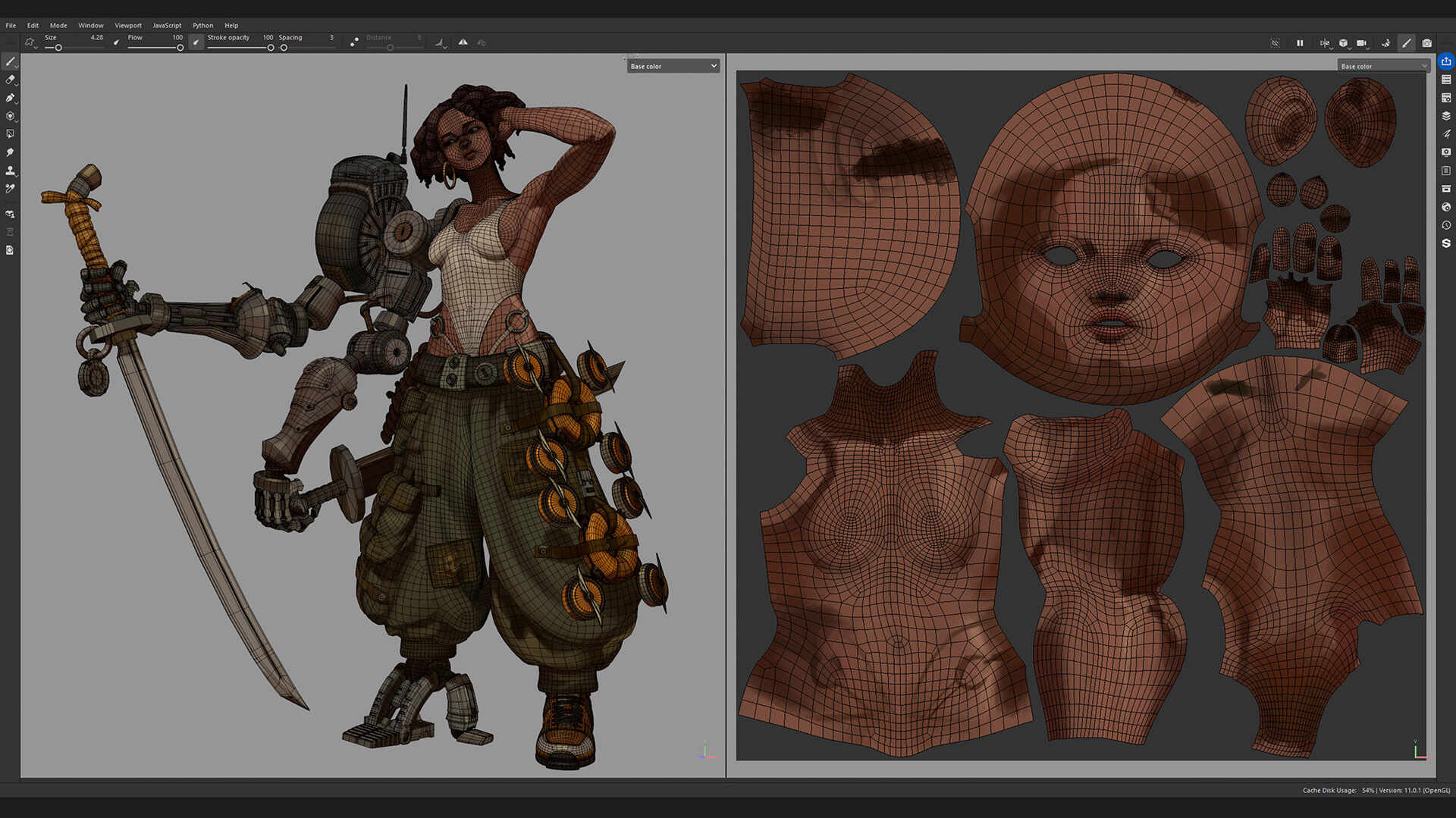Select the Paint brush tool
The height and width of the screenshot is (818, 1456).
(x=11, y=61)
